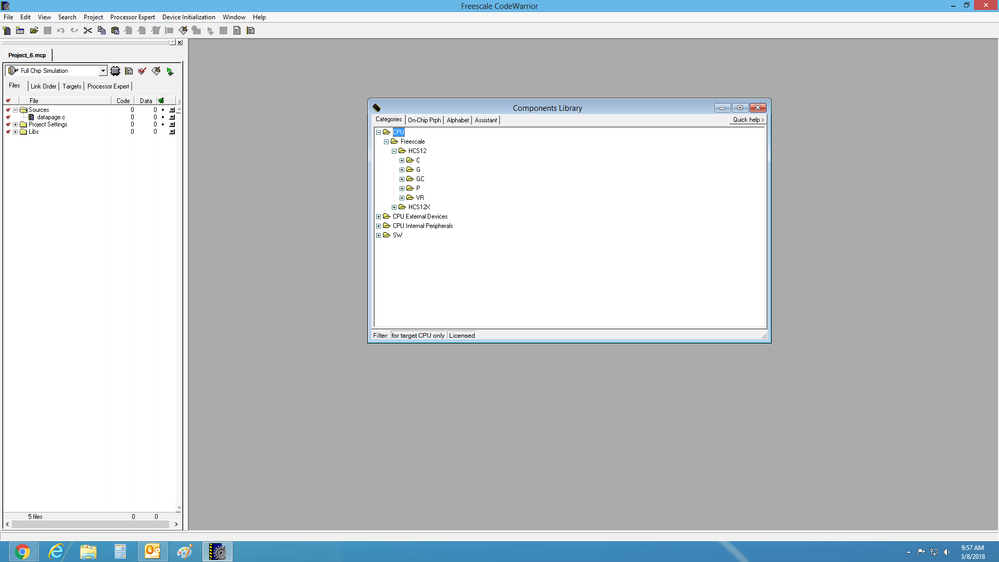999x562 pixels.
Task: Collapse the Freescale tree node
Action: pyautogui.click(x=386, y=141)
